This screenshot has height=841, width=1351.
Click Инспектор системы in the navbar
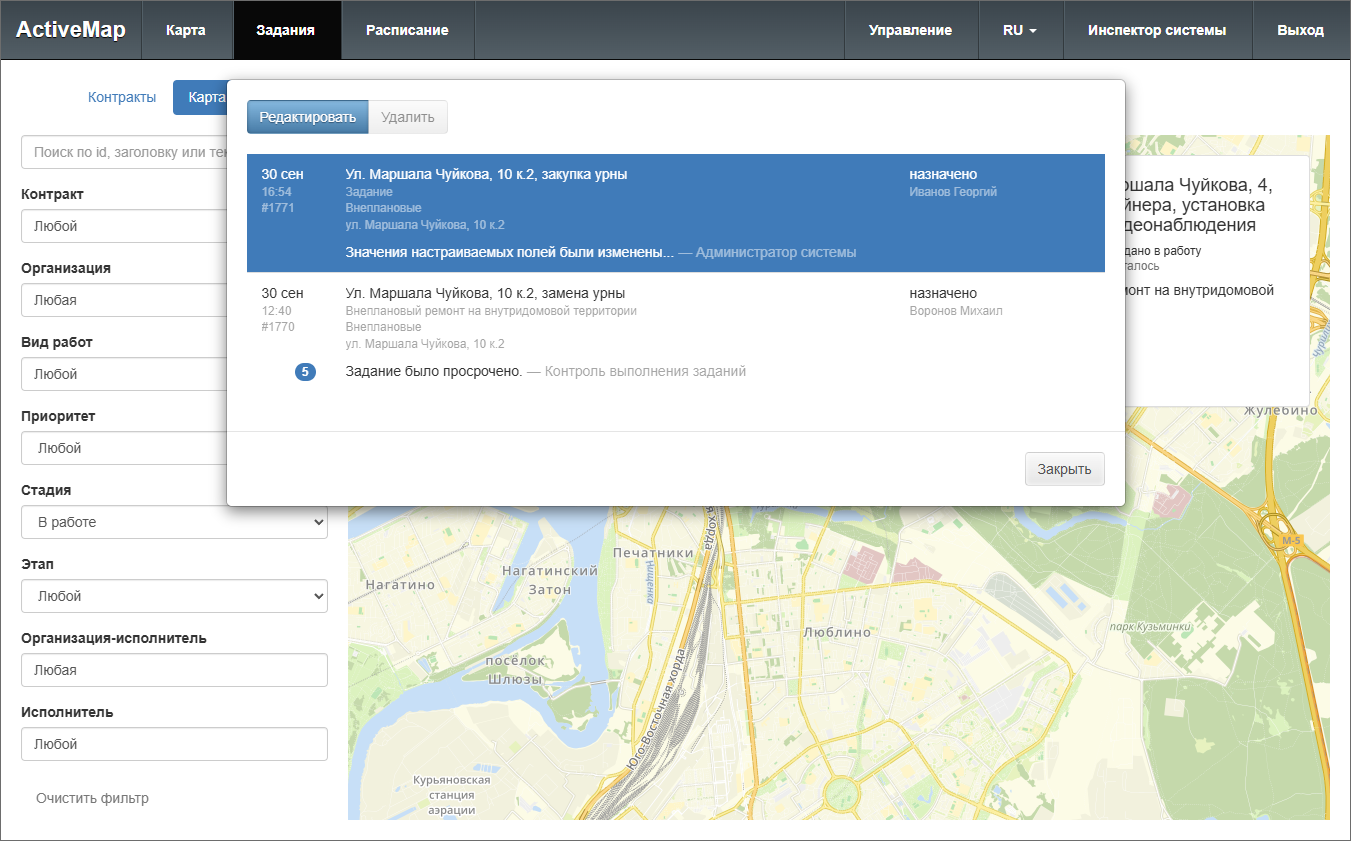[x=1157, y=30]
